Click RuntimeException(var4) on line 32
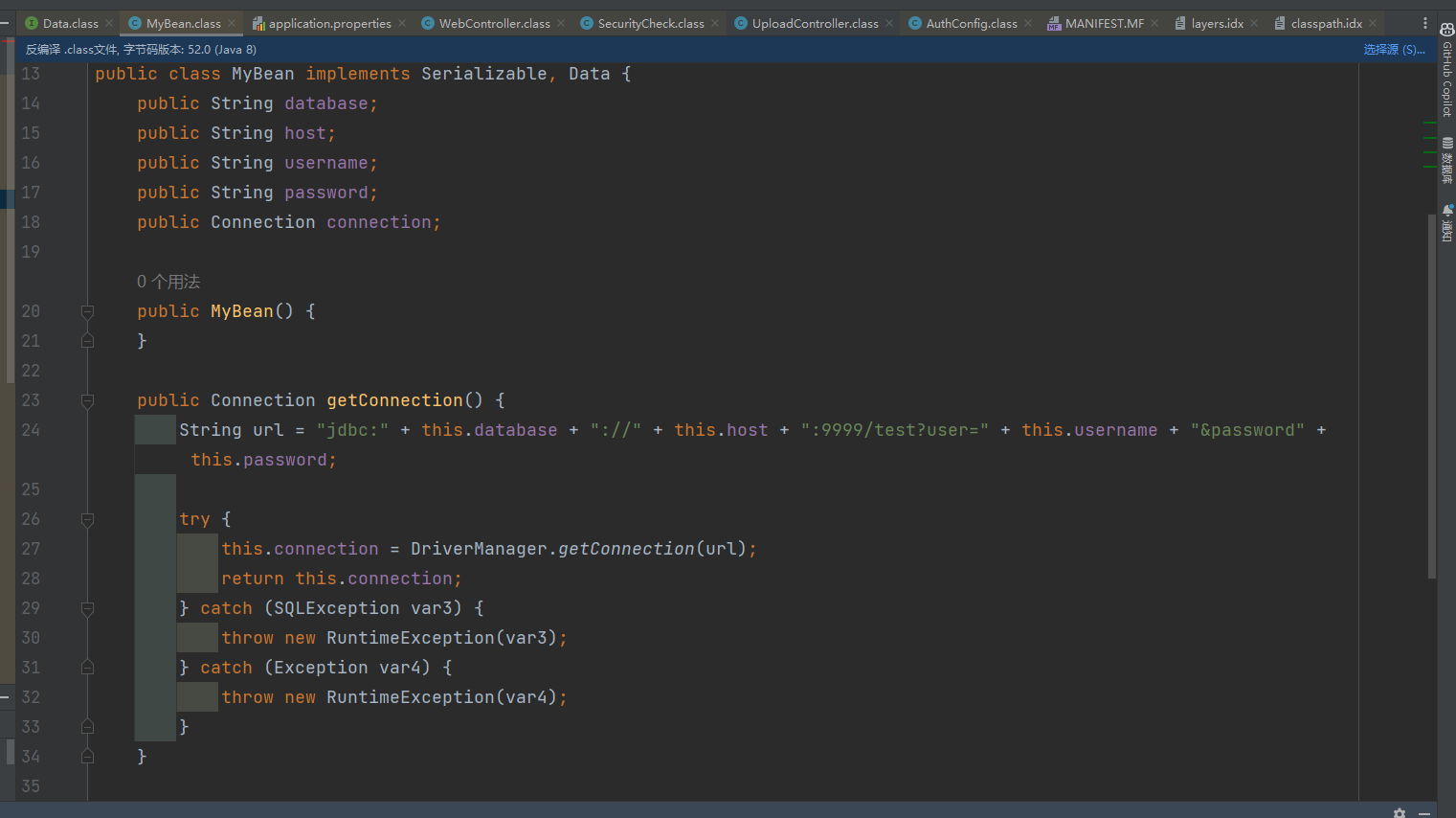 tap(442, 697)
